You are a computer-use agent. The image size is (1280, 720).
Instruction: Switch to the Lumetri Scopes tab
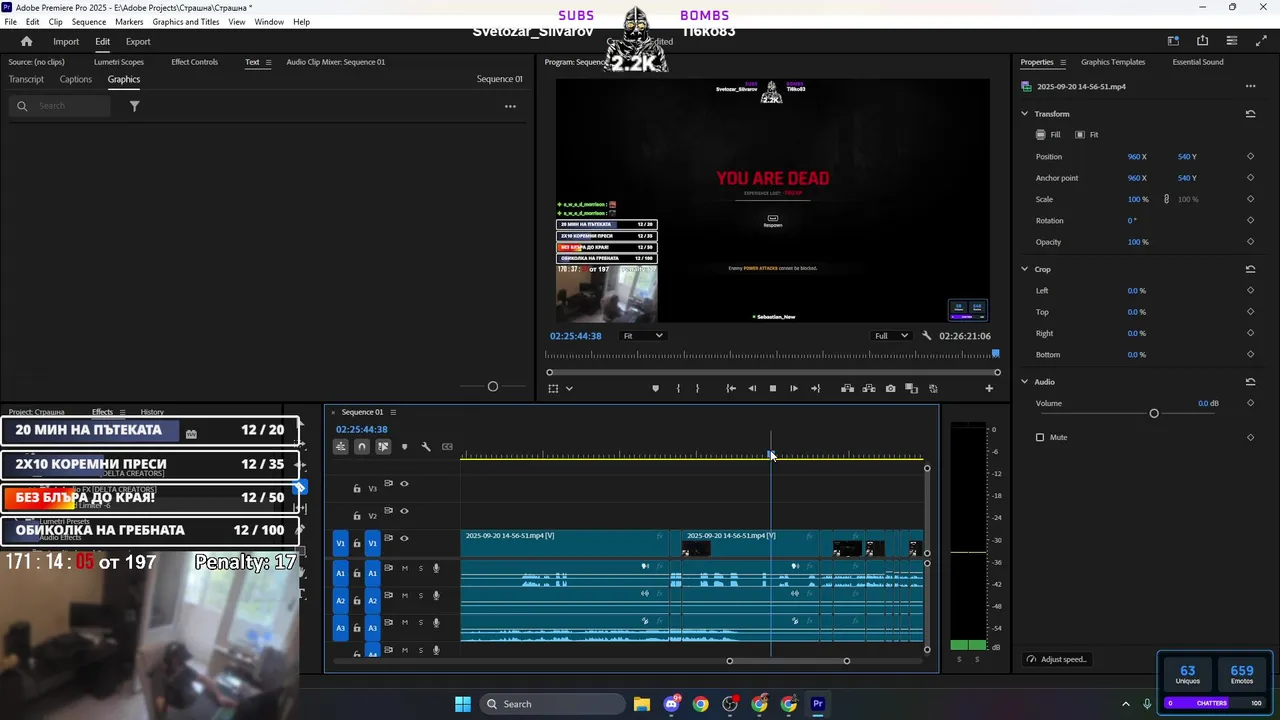[x=119, y=62]
